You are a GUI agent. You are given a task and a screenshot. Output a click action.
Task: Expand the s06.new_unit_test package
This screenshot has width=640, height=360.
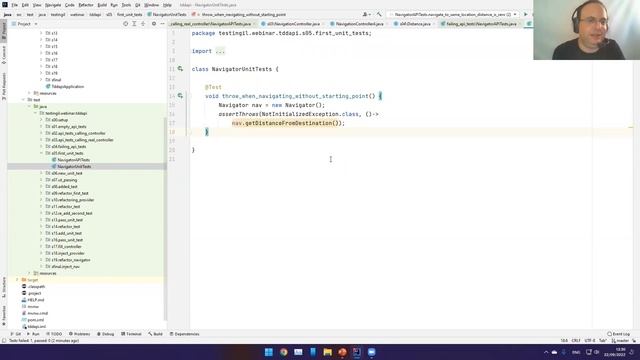[41, 173]
